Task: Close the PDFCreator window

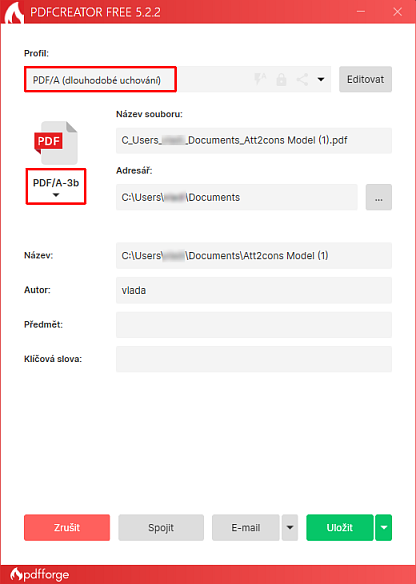Action: pyautogui.click(x=397, y=12)
